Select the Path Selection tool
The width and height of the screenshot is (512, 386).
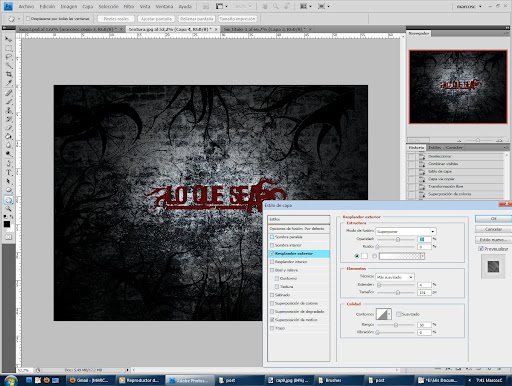[x=8, y=181]
